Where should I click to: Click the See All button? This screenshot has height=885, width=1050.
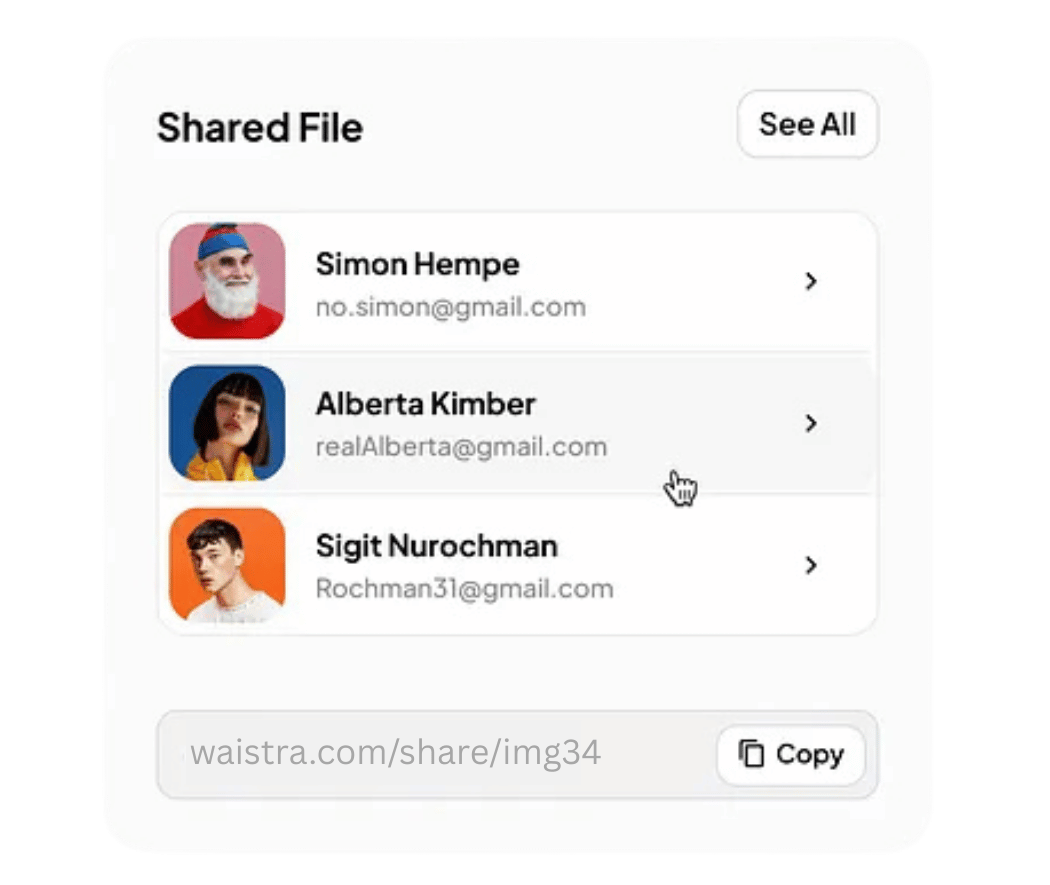807,125
